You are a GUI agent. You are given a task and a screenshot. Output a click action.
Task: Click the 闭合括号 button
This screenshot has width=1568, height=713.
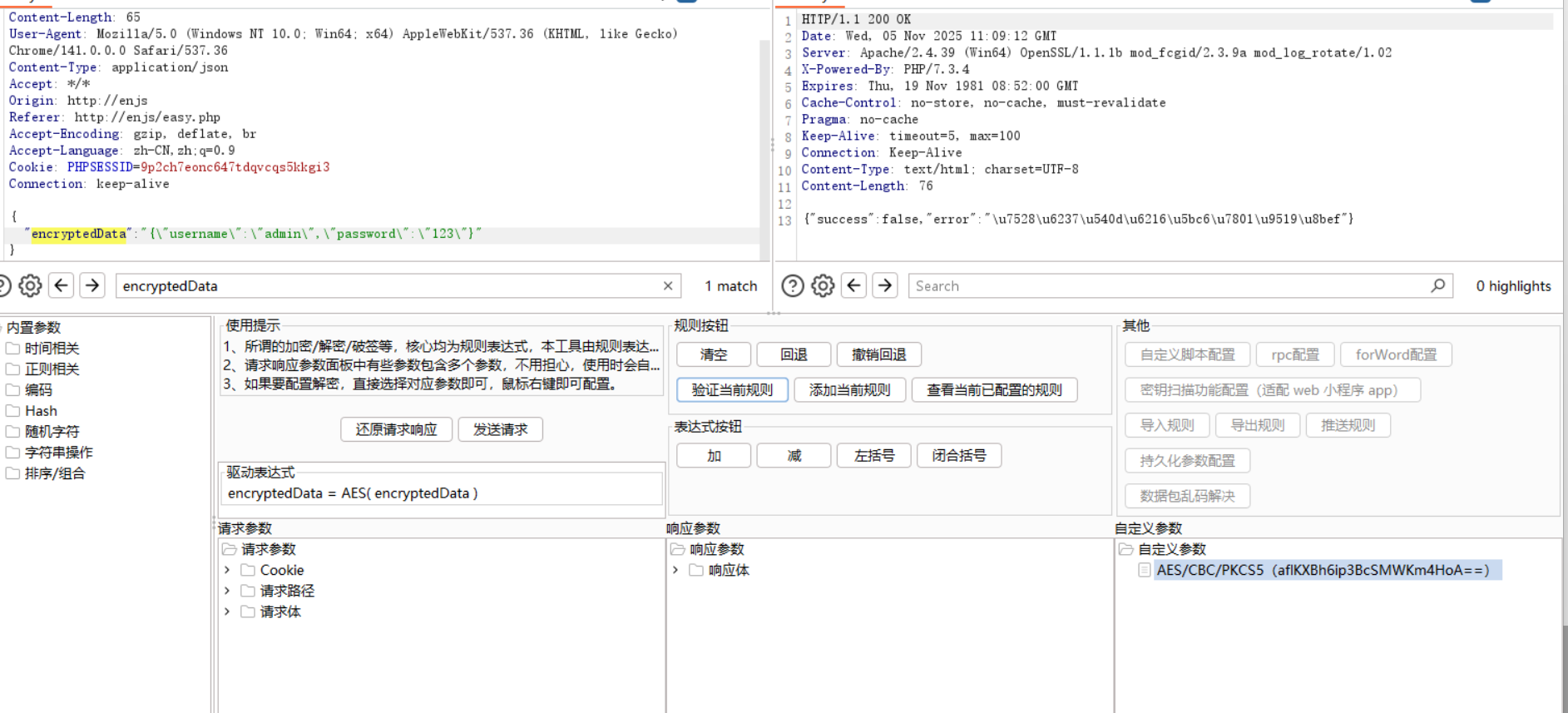pos(959,456)
